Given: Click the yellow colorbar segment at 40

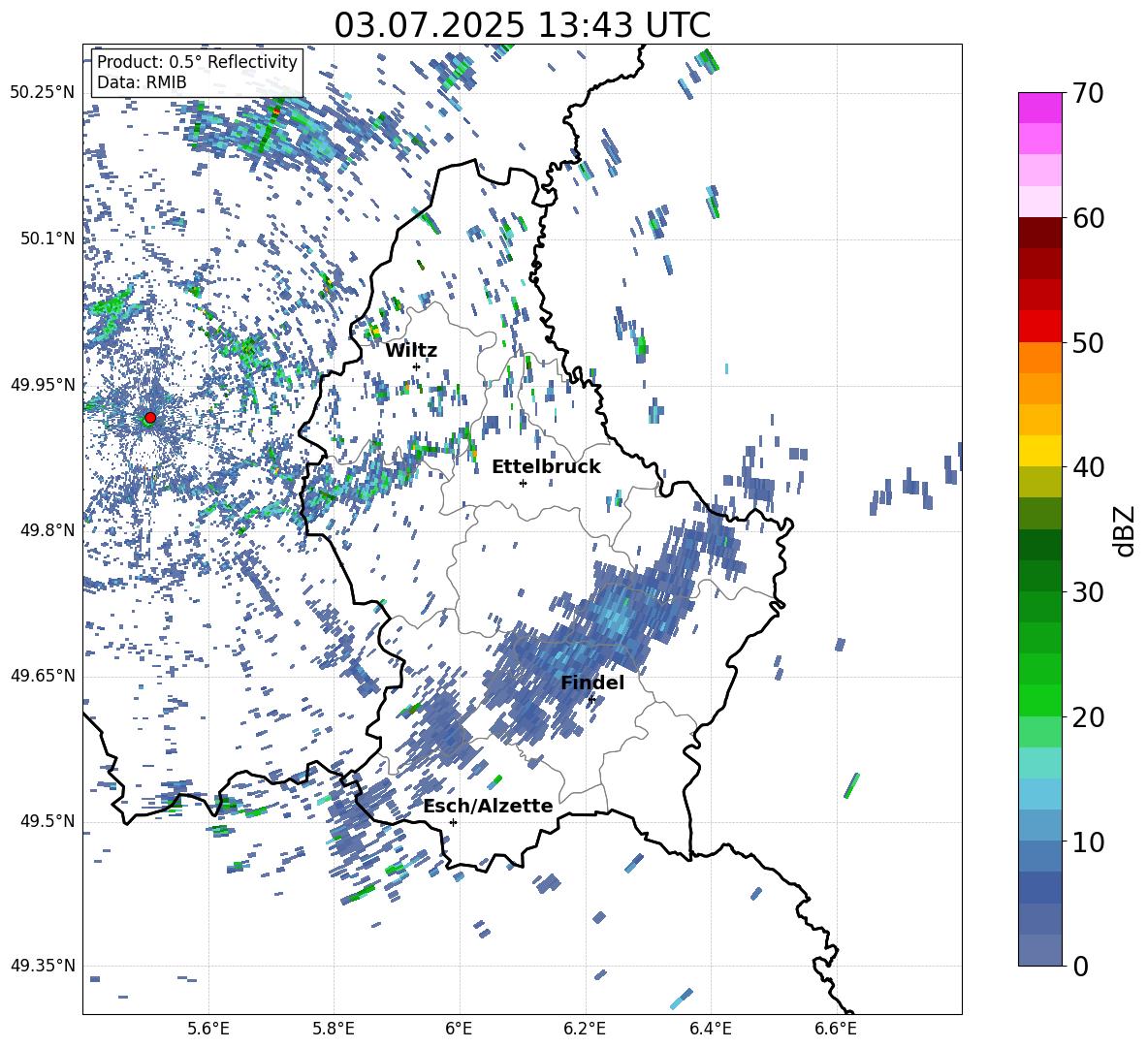Looking at the screenshot, I should (1039, 451).
